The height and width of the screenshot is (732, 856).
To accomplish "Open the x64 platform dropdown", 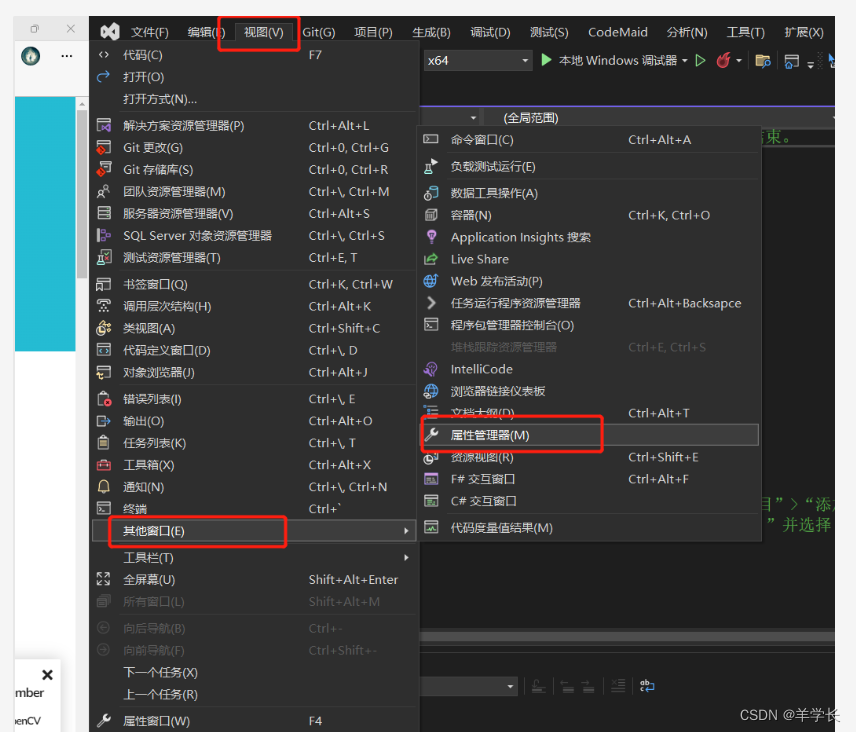I will 524,60.
